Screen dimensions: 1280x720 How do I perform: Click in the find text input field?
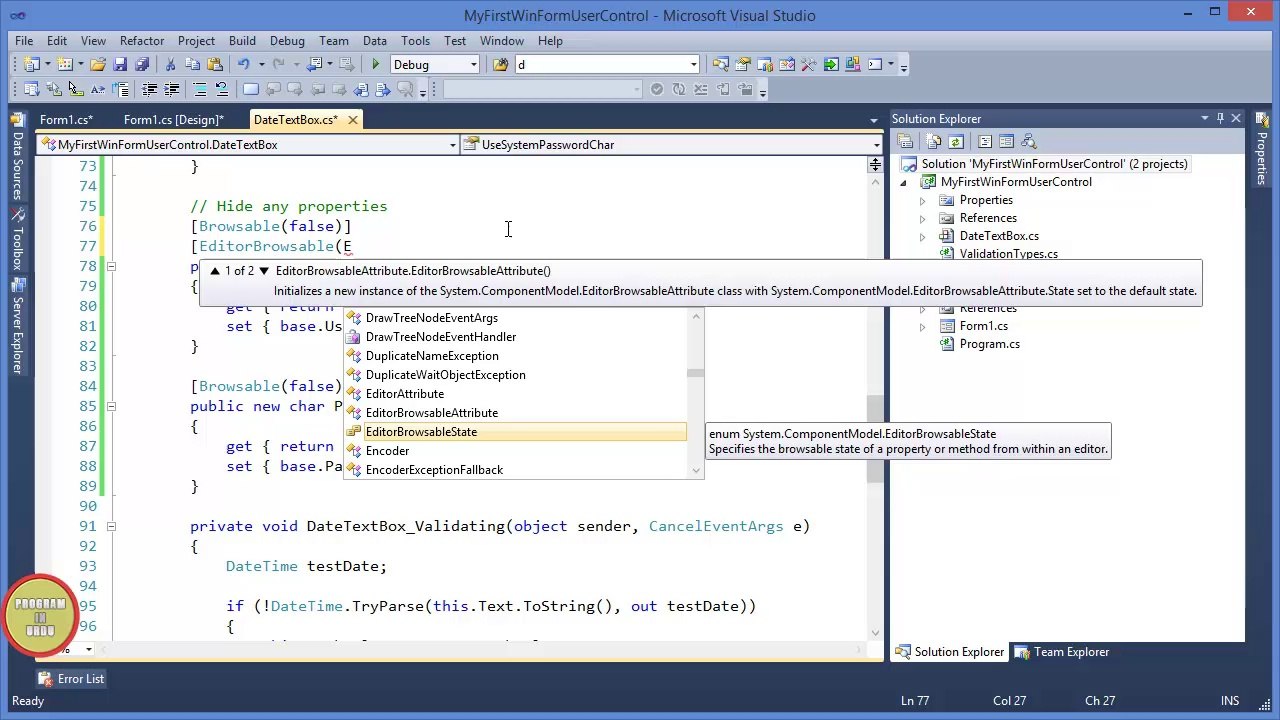(x=602, y=64)
